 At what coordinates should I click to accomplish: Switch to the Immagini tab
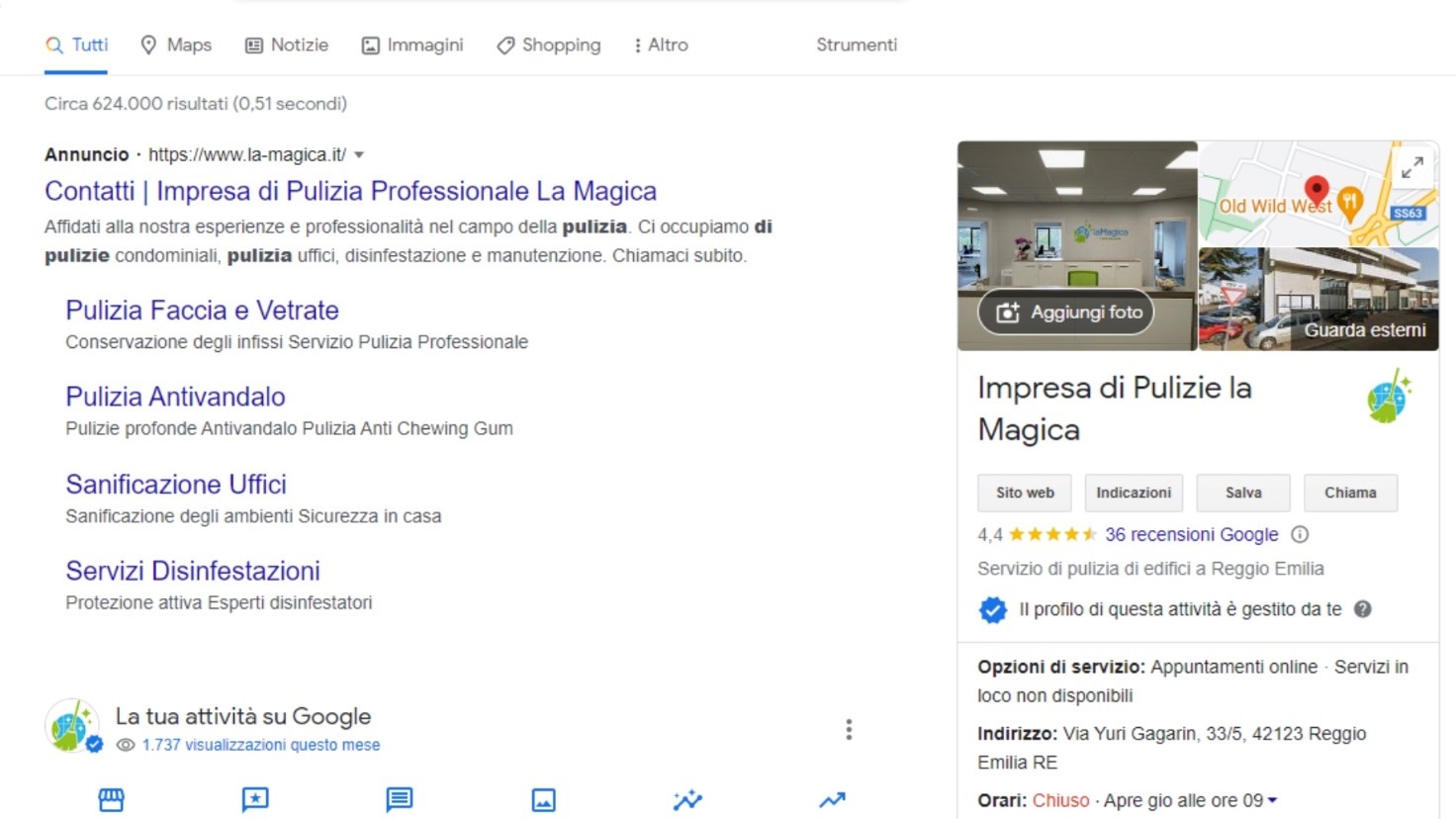coord(412,45)
